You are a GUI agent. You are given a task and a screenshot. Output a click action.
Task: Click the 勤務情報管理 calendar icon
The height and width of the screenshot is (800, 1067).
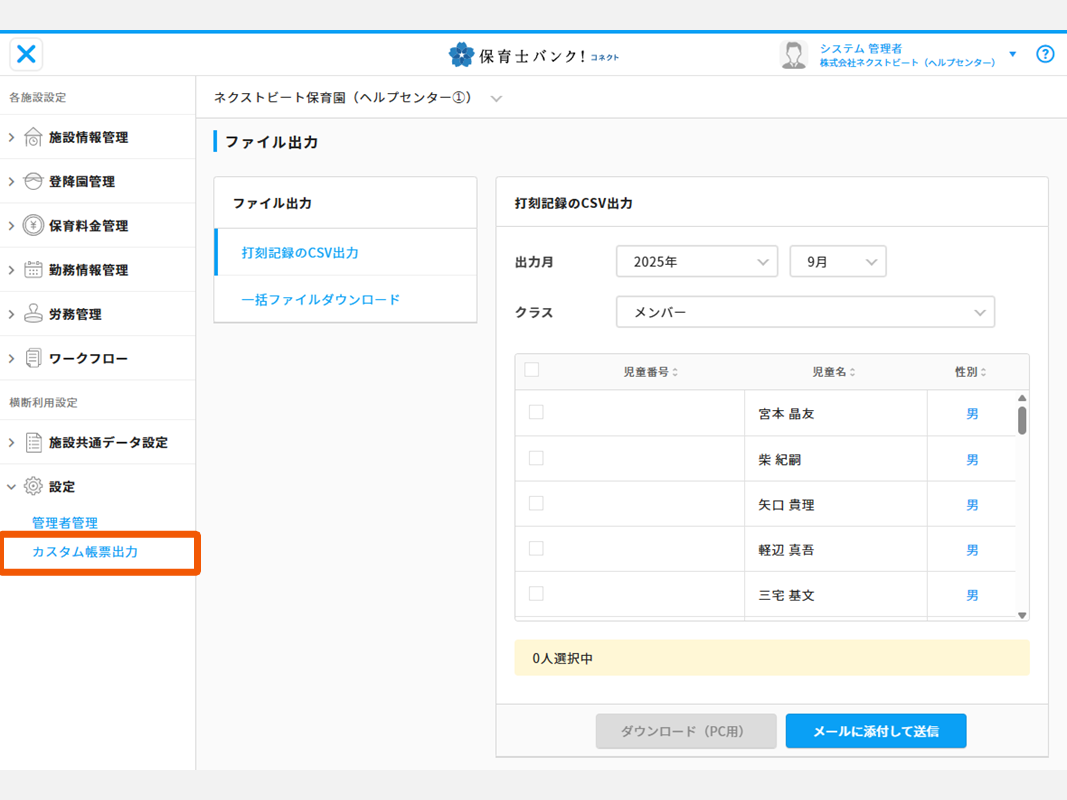pyautogui.click(x=33, y=270)
